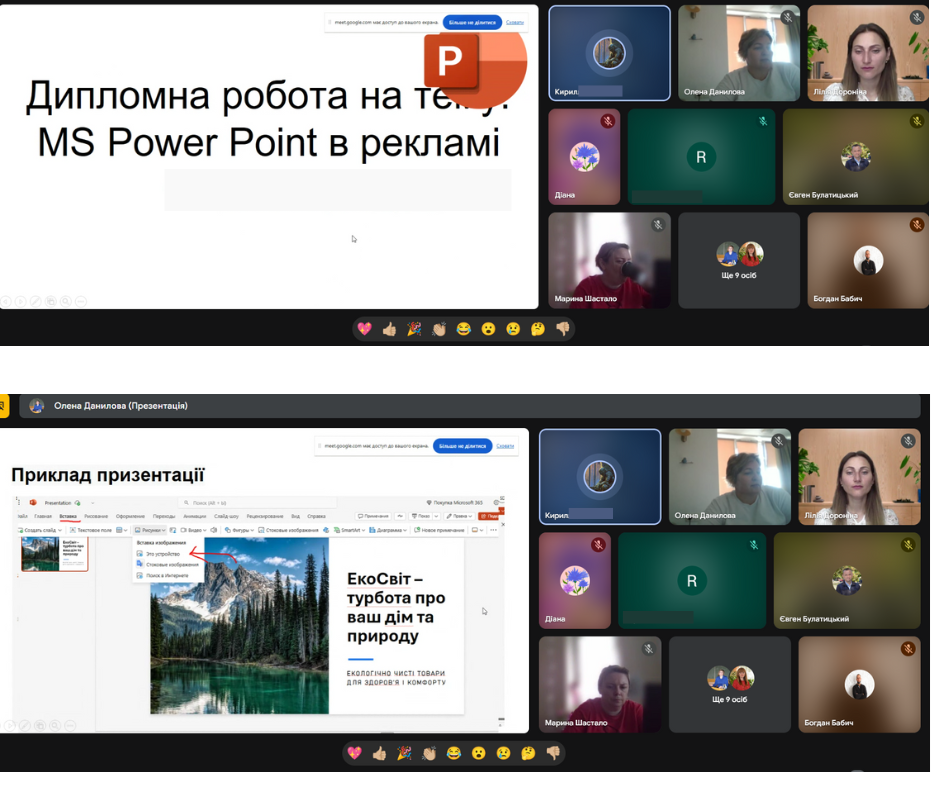This screenshot has width=940, height=788.
Task: Choose Это устройство from image insert menu
Action: [x=163, y=554]
